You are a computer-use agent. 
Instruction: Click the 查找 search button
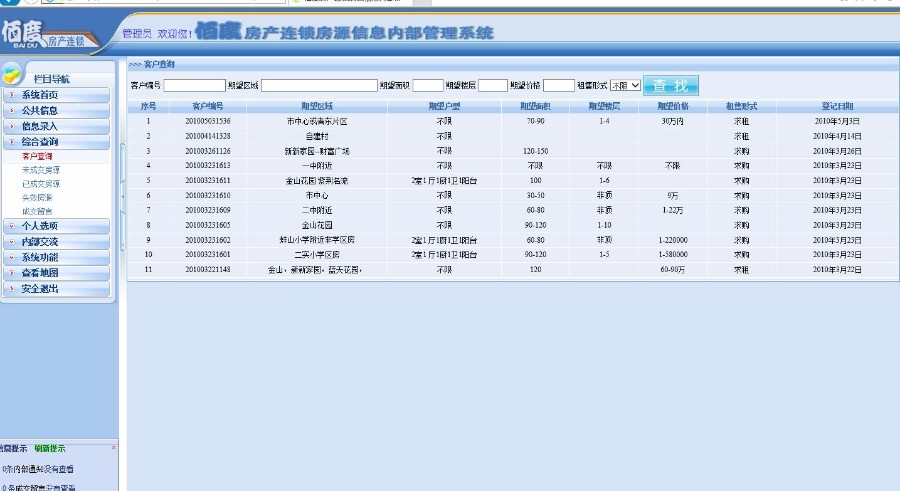pyautogui.click(x=670, y=86)
